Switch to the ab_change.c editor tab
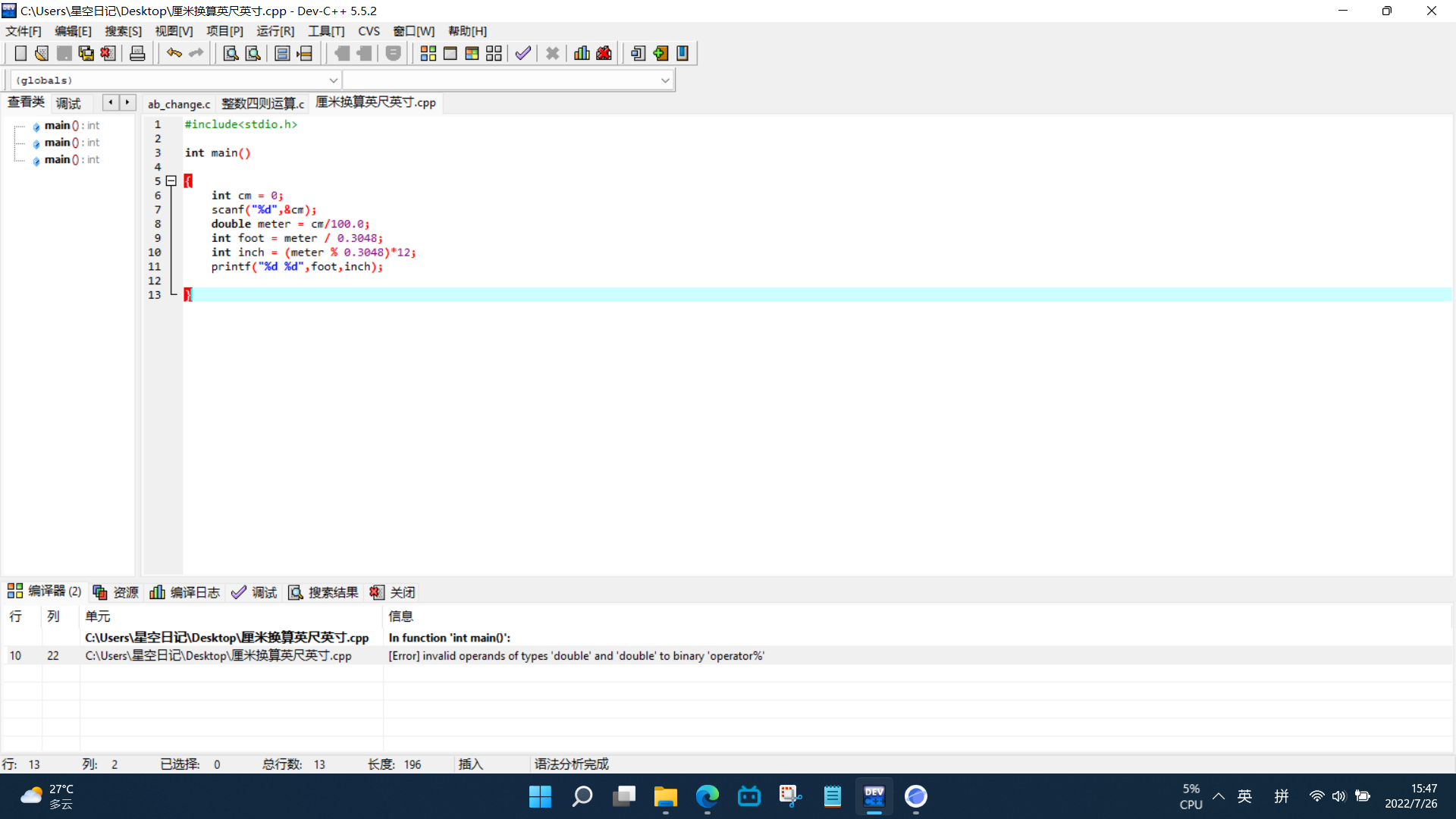 coord(179,104)
